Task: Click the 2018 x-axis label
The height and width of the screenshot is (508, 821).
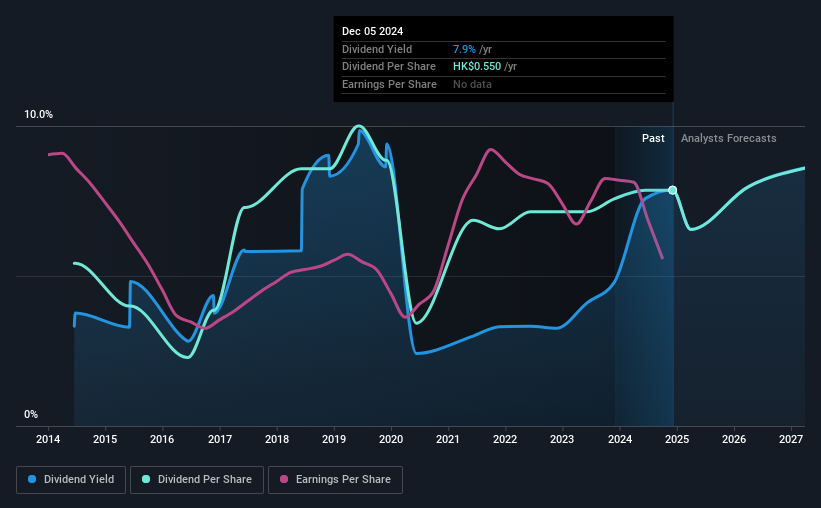Action: [276, 439]
